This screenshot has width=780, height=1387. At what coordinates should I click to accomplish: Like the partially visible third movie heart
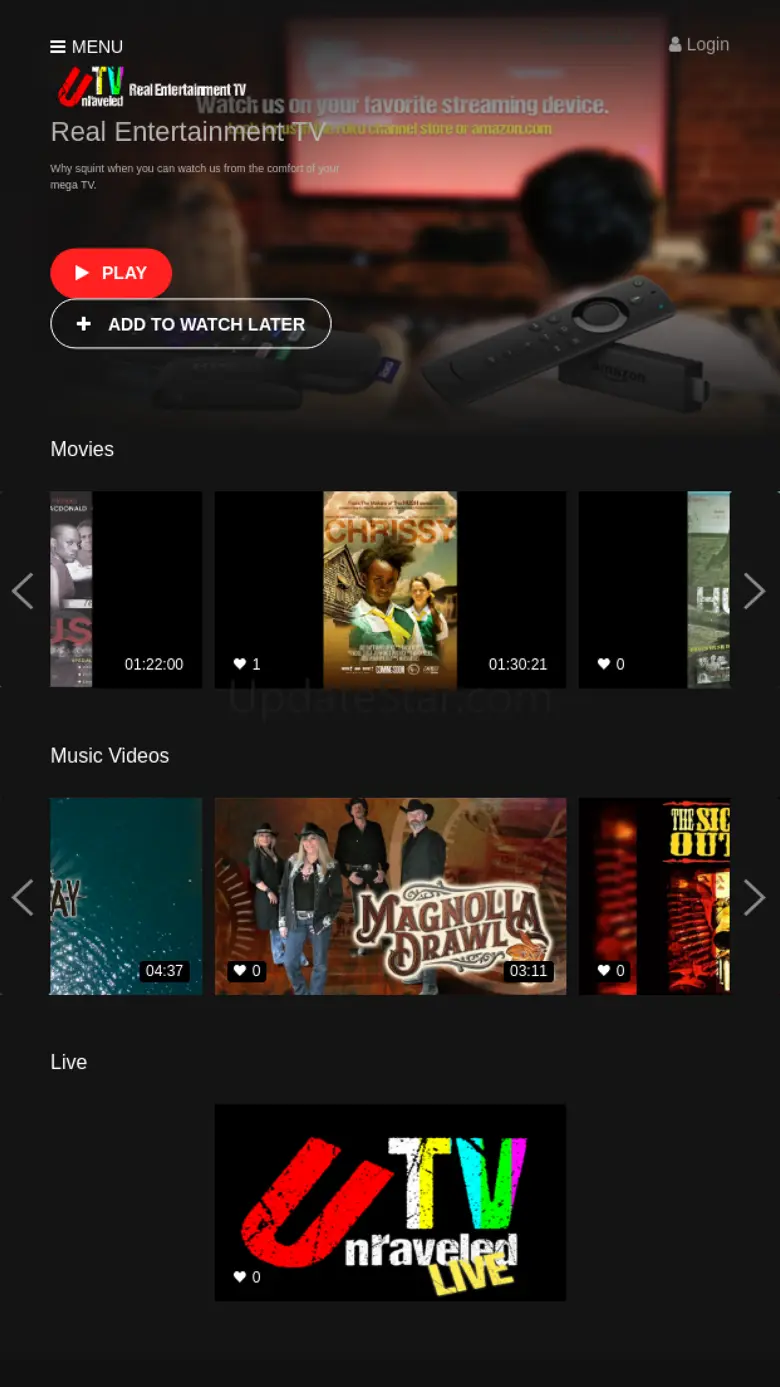(604, 664)
